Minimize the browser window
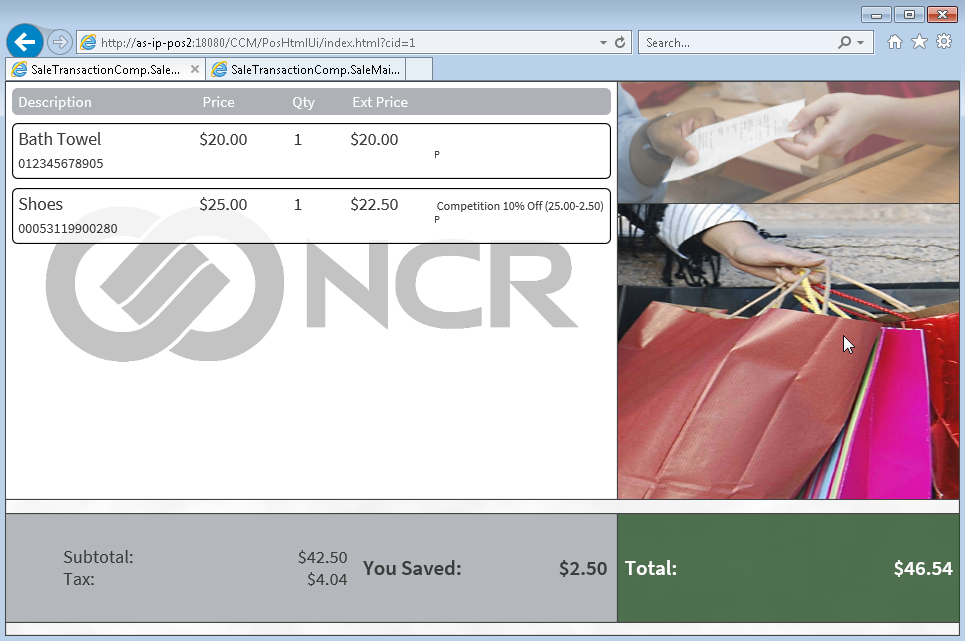Screen dimensions: 965x641 (876, 15)
